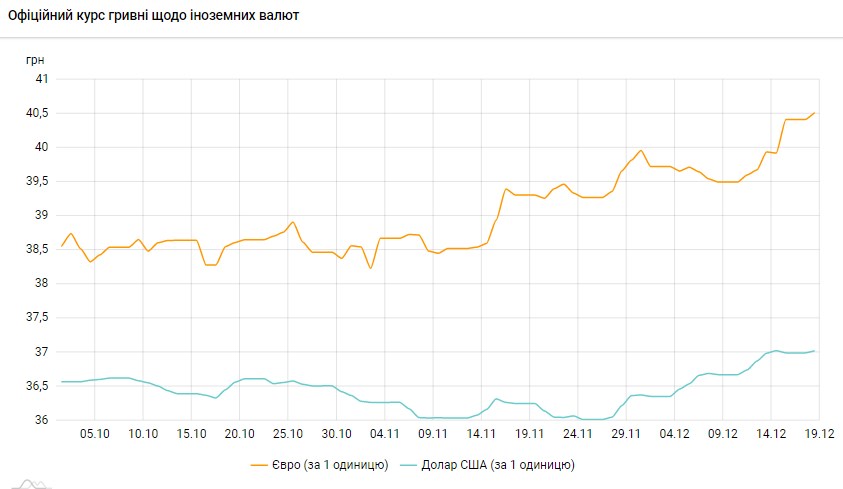The width and height of the screenshot is (843, 489).
Task: Select the 19.12 date on the x-axis
Action: pos(819,434)
